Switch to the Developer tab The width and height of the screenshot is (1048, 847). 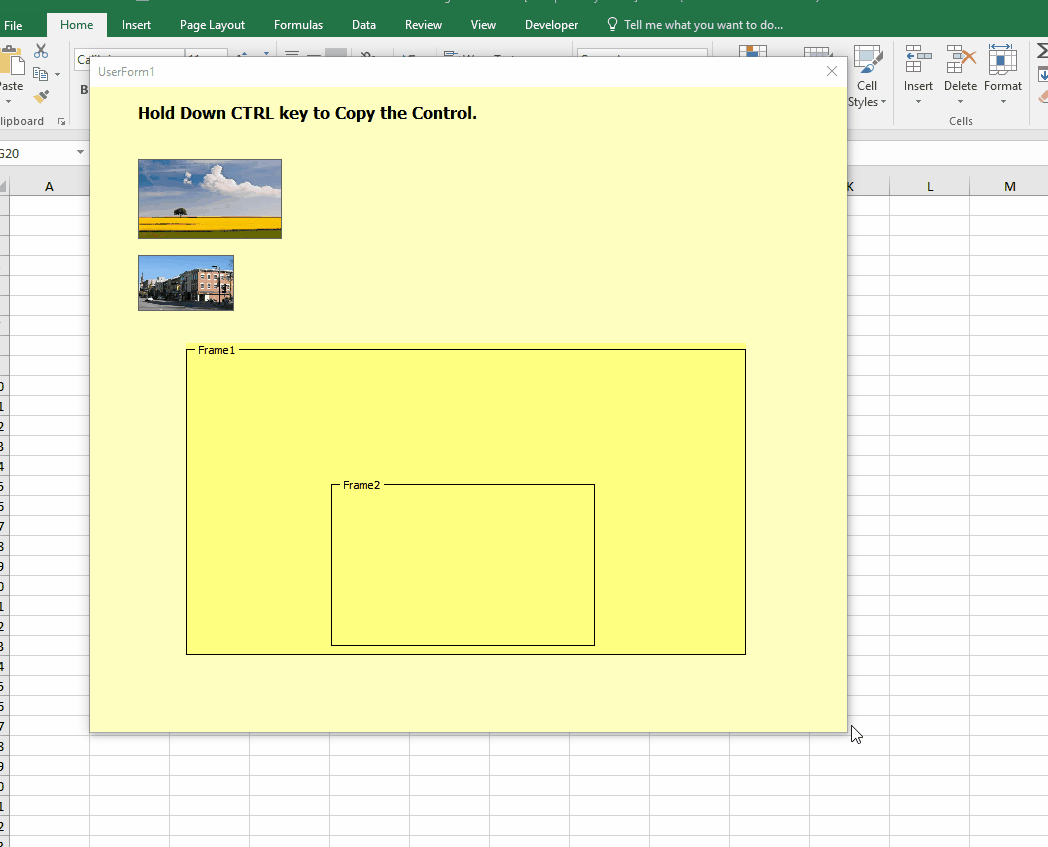tap(551, 25)
